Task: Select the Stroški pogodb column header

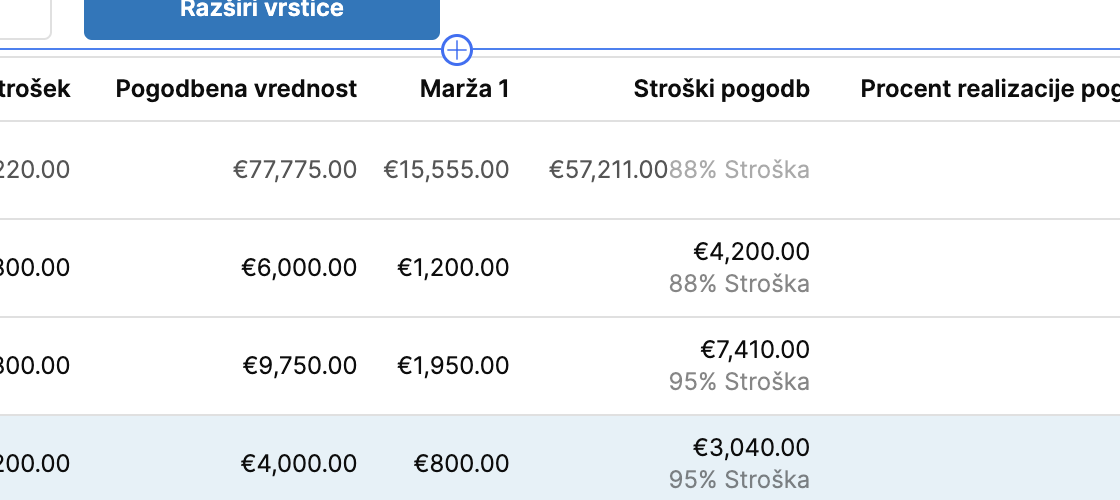Action: 721,89
